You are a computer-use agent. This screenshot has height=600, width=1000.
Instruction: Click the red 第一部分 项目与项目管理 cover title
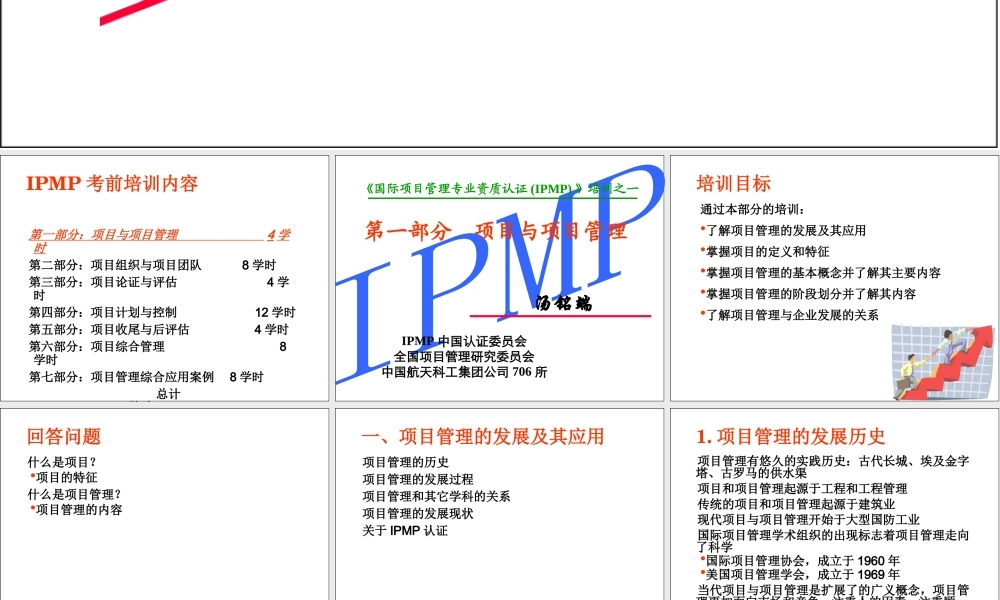[496, 231]
